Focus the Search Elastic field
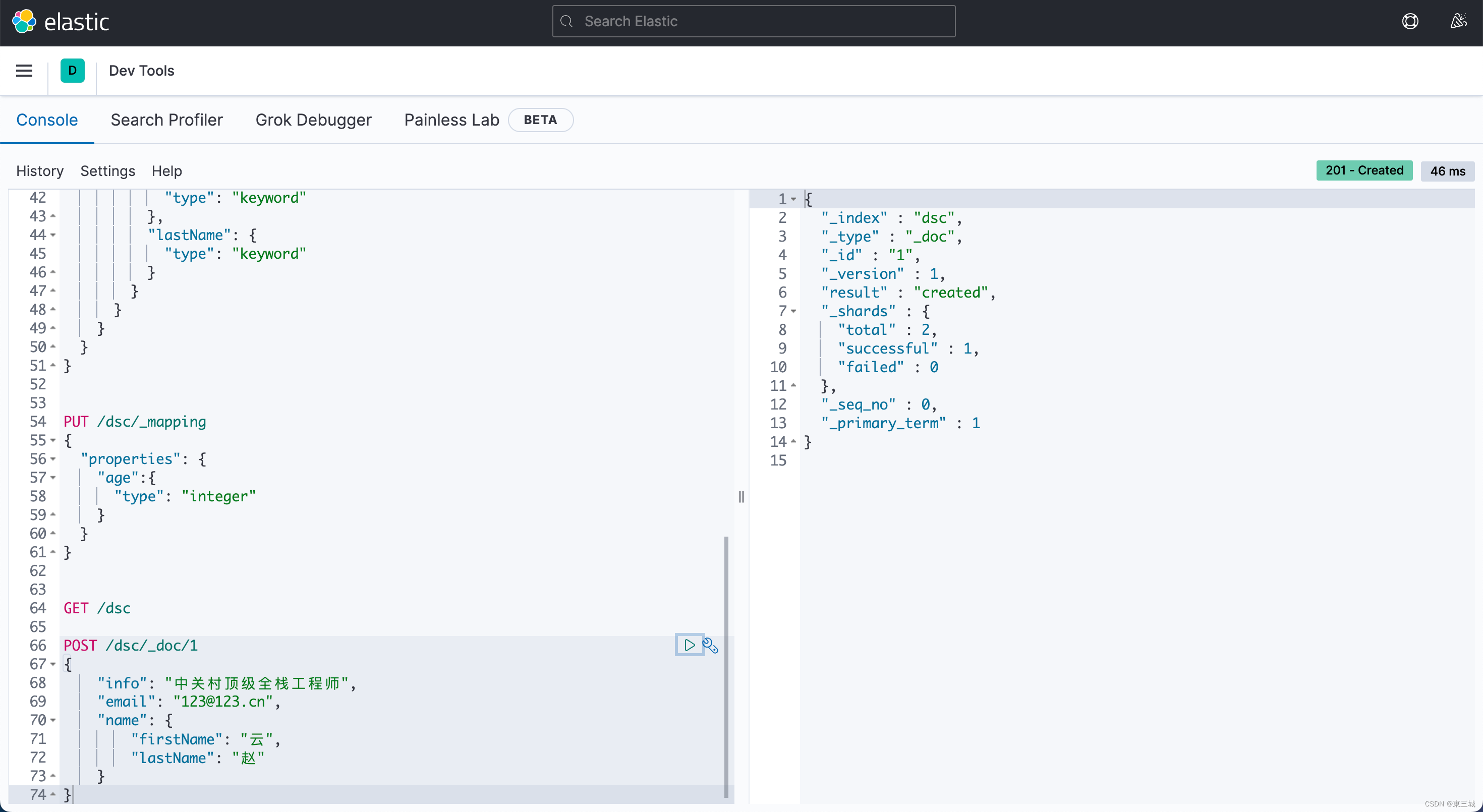1483x812 pixels. 754,22
